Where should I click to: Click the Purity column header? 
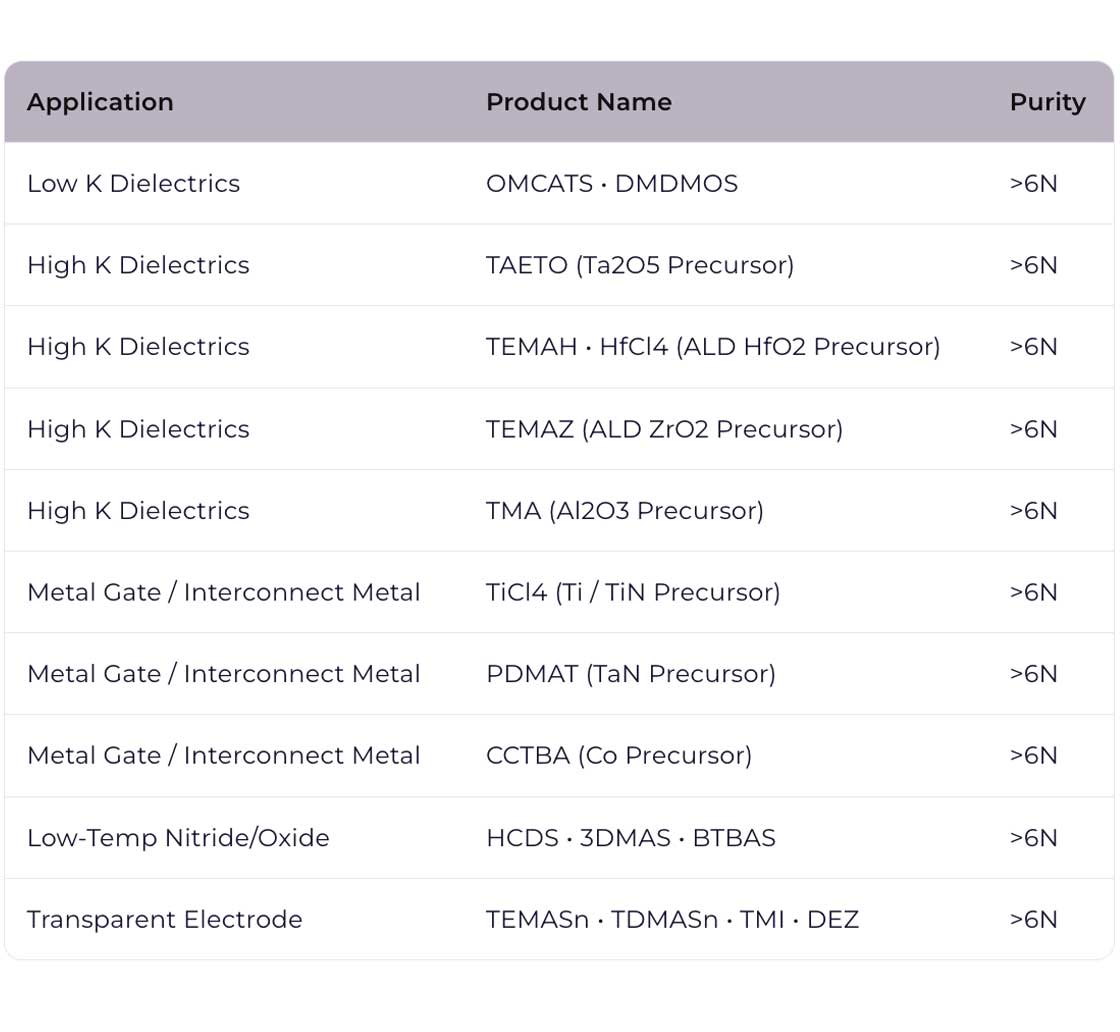(1047, 102)
